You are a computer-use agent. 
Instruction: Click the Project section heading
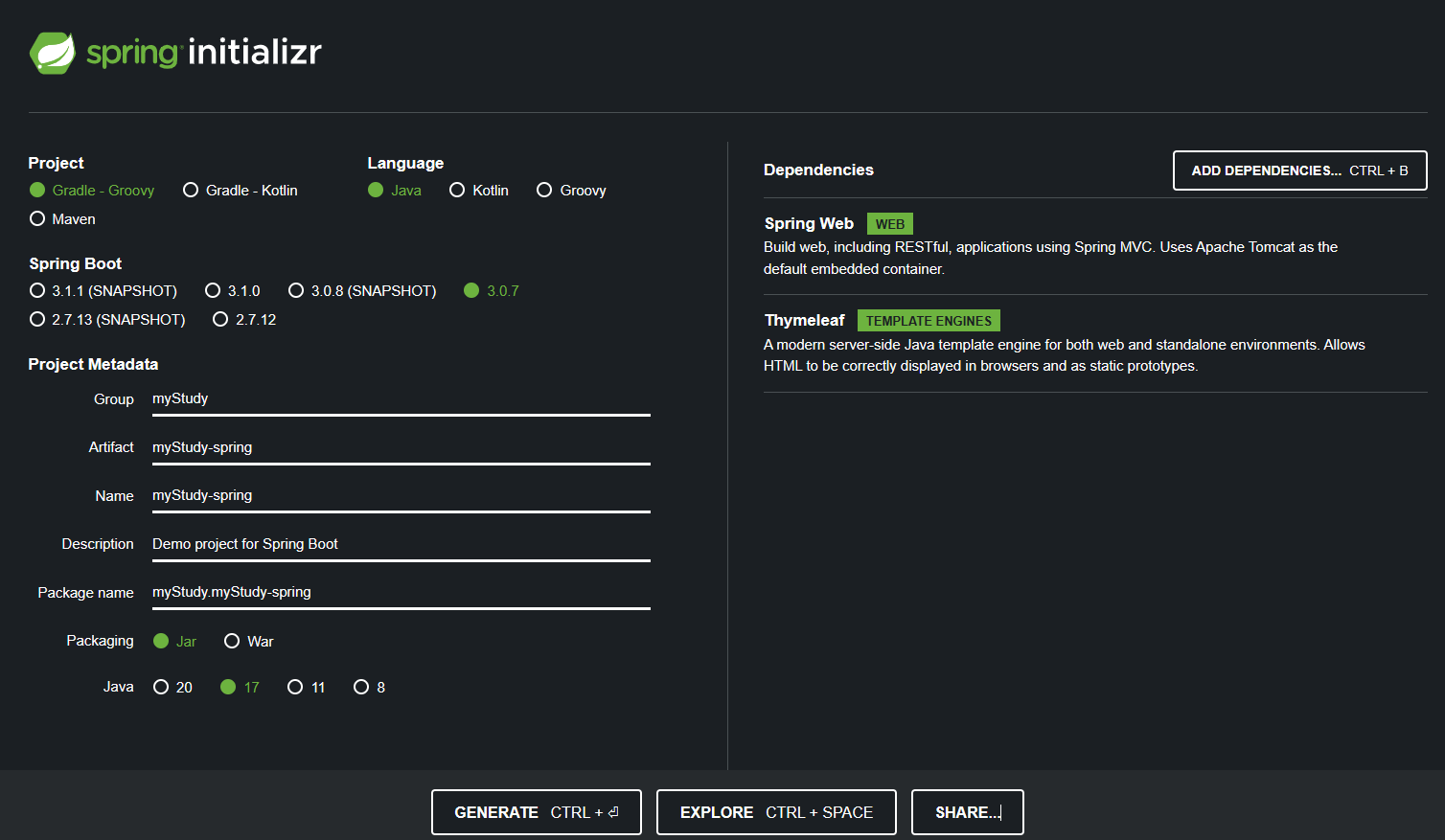tap(56, 163)
